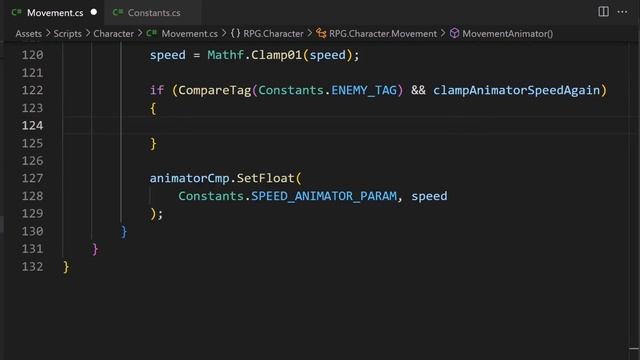The width and height of the screenshot is (640, 360).
Task: Click the C# icon on Constants.cs tab
Action: click(x=118, y=12)
